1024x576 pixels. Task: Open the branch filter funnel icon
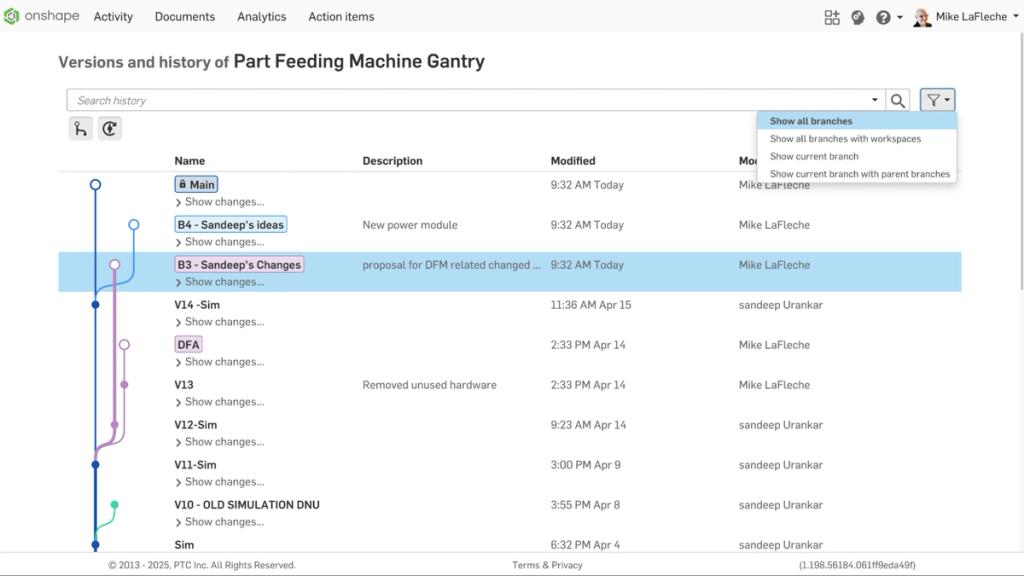coord(934,100)
